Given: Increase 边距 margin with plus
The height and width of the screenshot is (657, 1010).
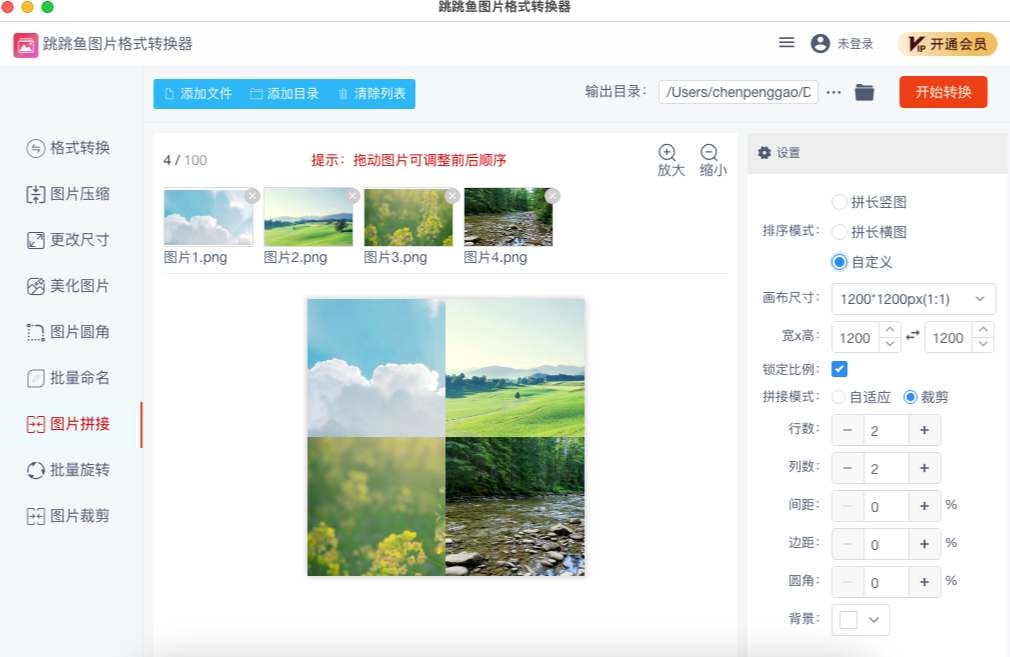Looking at the screenshot, I should [x=924, y=544].
